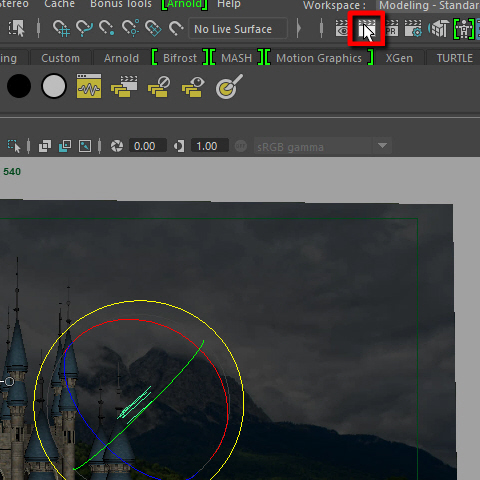Image resolution: width=480 pixels, height=480 pixels.
Task: Open the Help menu
Action: 229,4
